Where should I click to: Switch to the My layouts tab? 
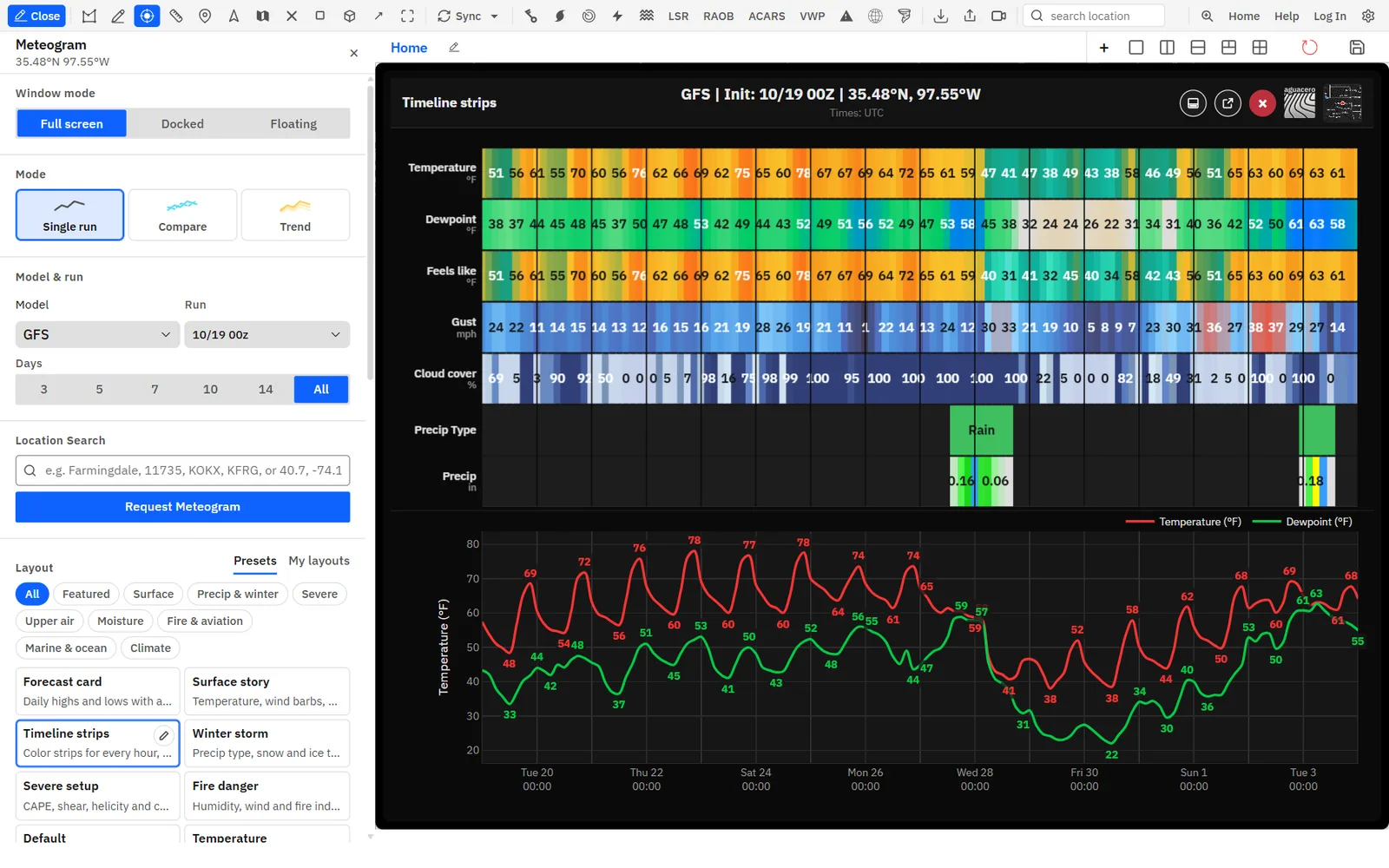click(x=319, y=561)
